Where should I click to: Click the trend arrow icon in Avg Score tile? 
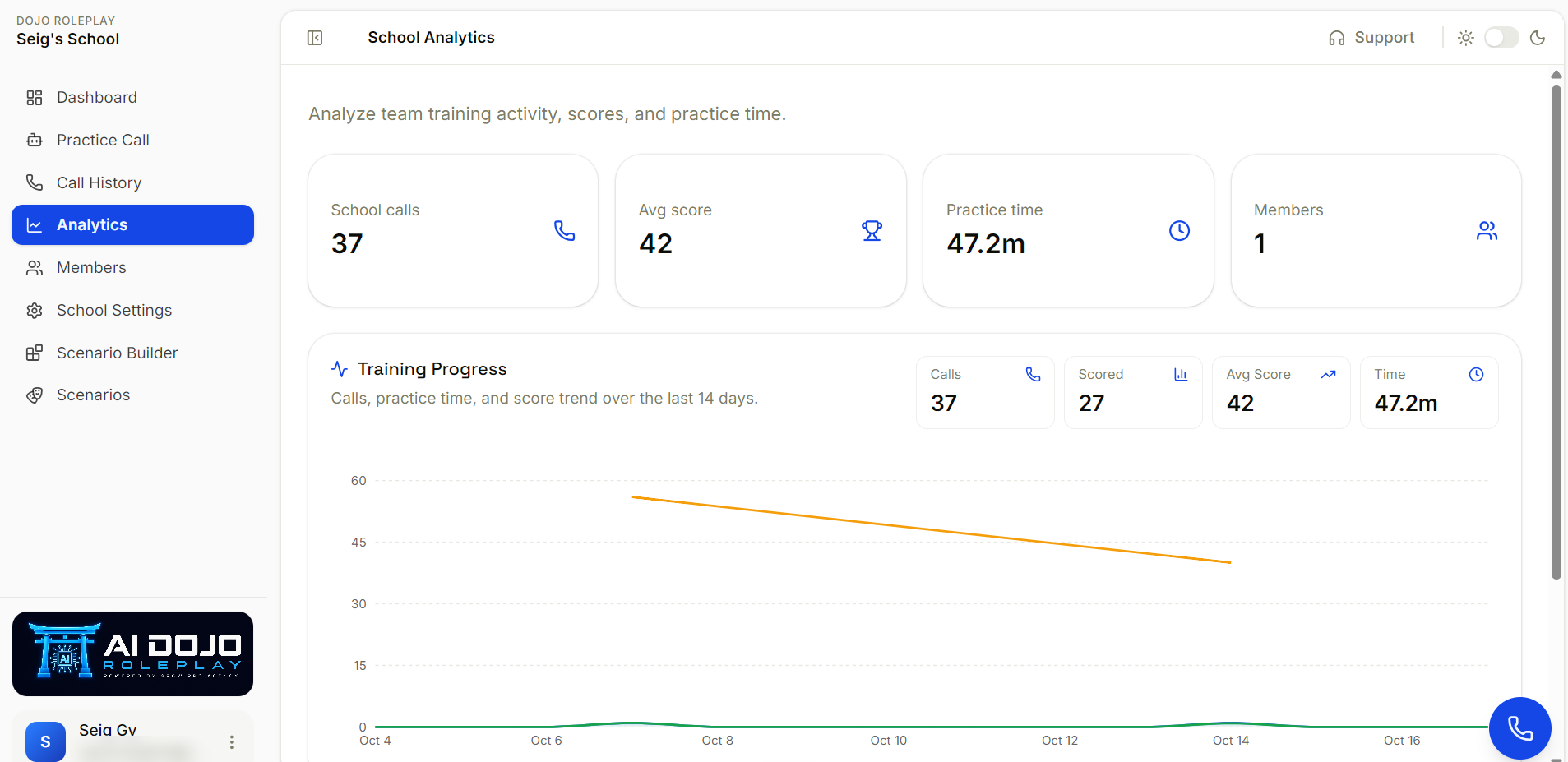[x=1329, y=375]
